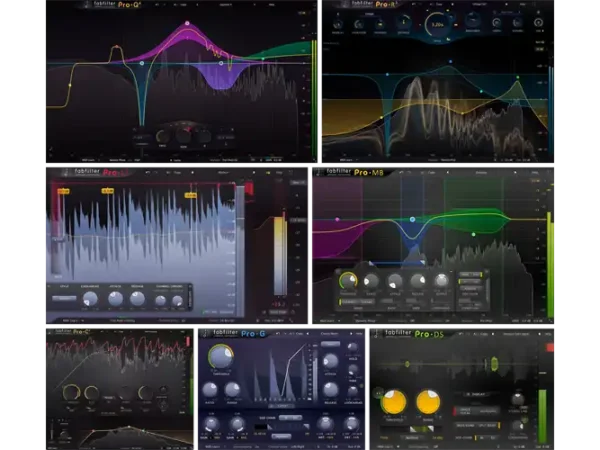Click the yellow Pro-DS Range knob
This screenshot has width=600, height=450.
click(x=428, y=403)
